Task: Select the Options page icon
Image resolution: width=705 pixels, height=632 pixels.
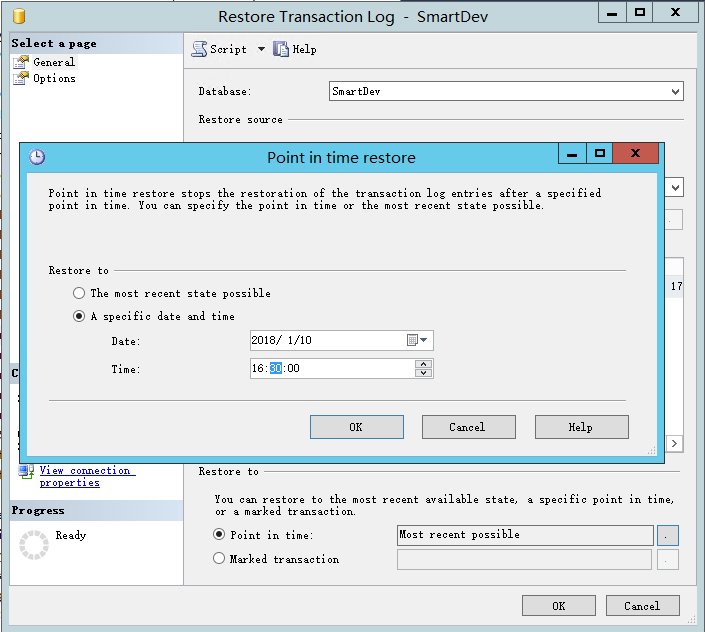Action: point(21,78)
